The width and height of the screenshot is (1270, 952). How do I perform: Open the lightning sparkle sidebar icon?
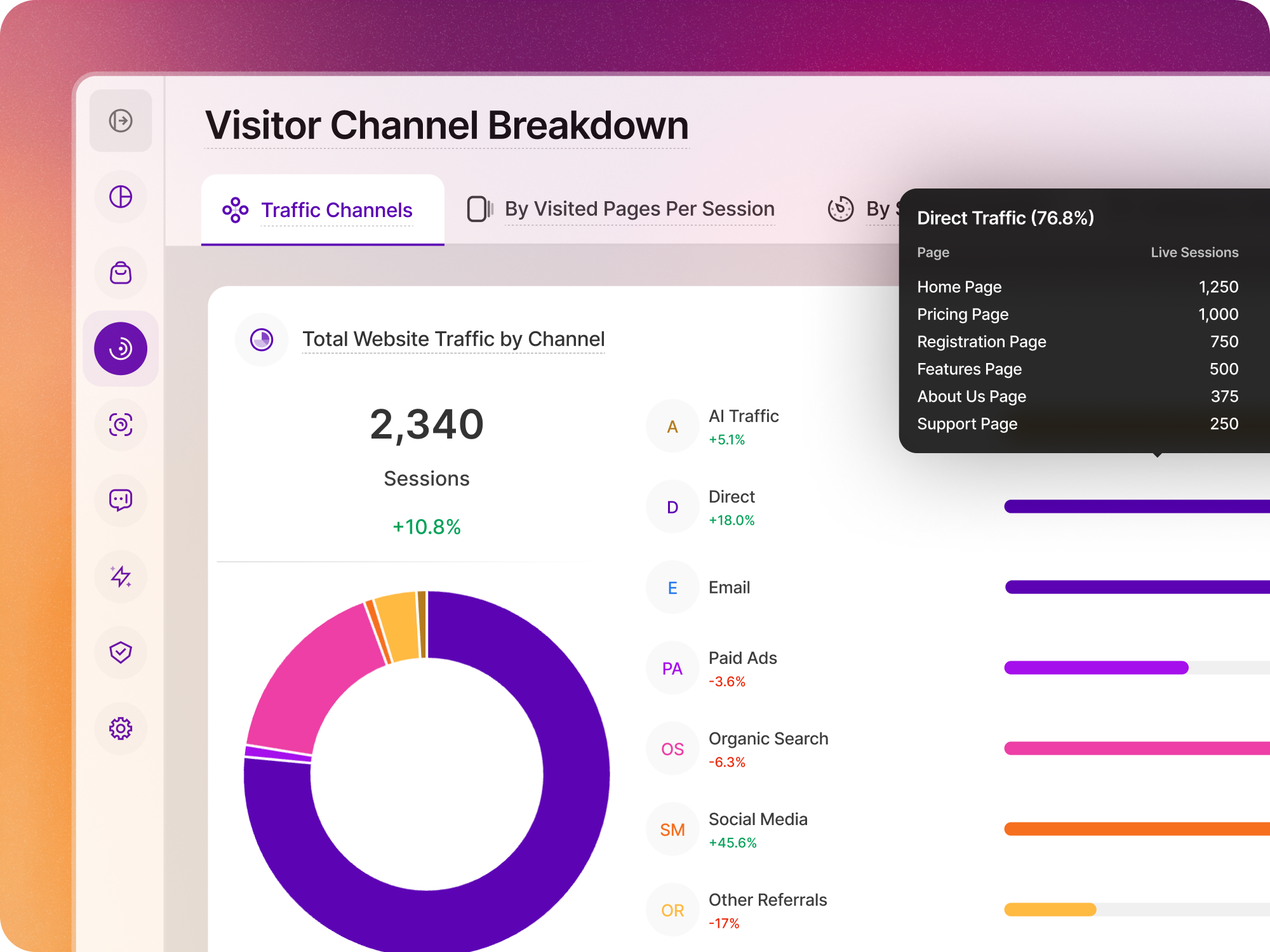coord(121,576)
